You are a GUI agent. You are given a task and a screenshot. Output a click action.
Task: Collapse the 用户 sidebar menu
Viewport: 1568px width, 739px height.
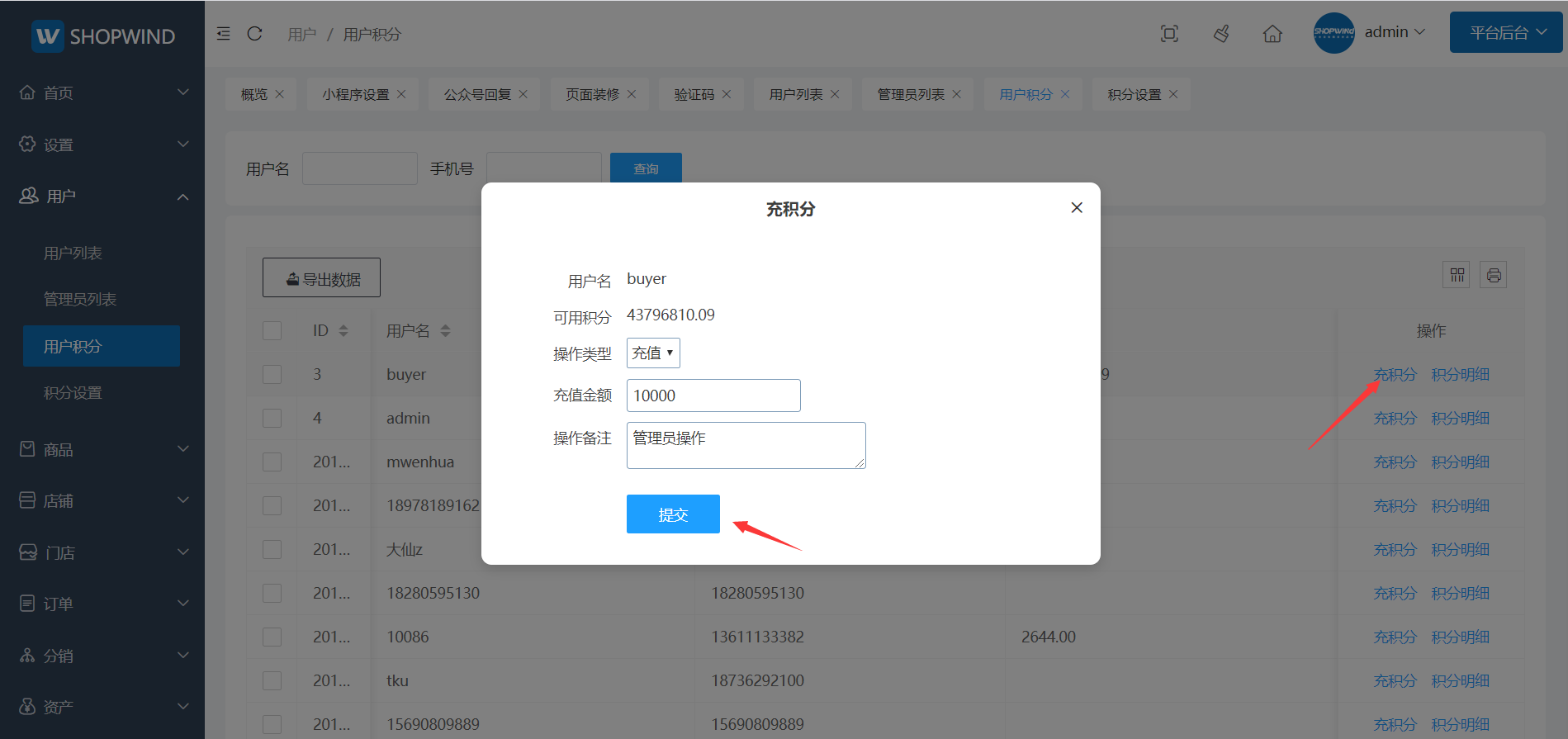coord(183,197)
